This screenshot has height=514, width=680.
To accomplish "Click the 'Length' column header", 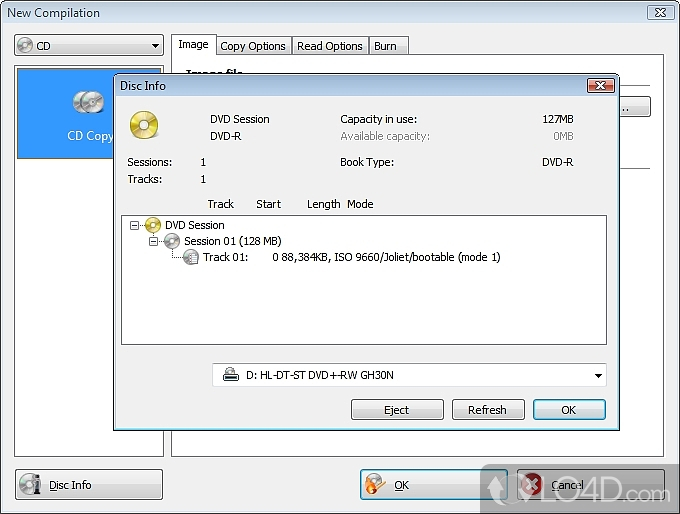I will [x=324, y=204].
